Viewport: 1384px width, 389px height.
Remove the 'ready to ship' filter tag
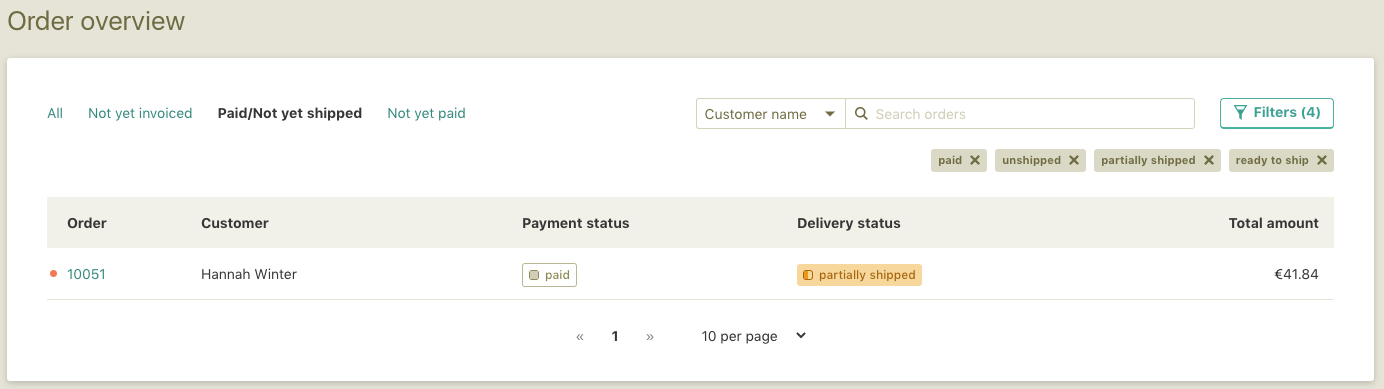(x=1321, y=160)
